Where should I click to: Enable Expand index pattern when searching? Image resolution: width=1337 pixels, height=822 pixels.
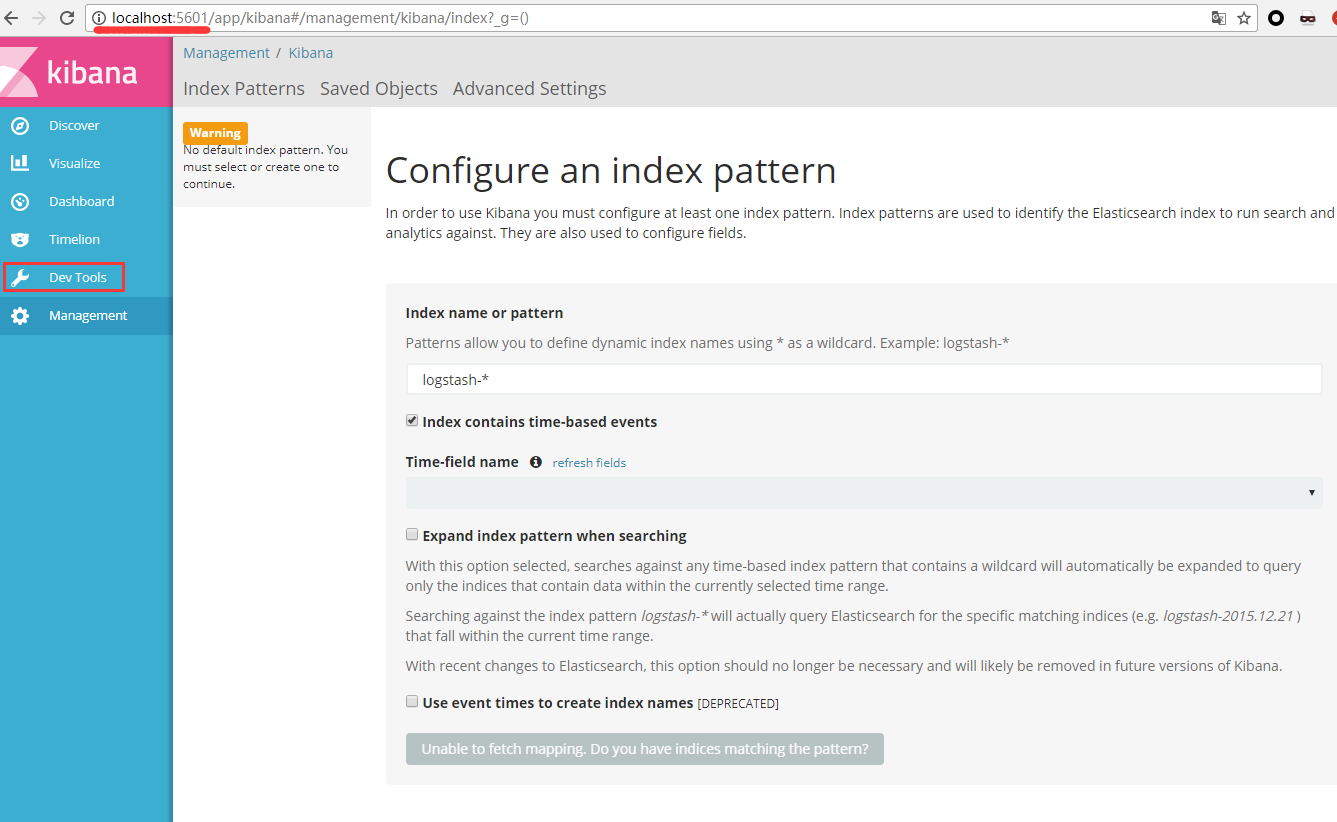(x=412, y=535)
